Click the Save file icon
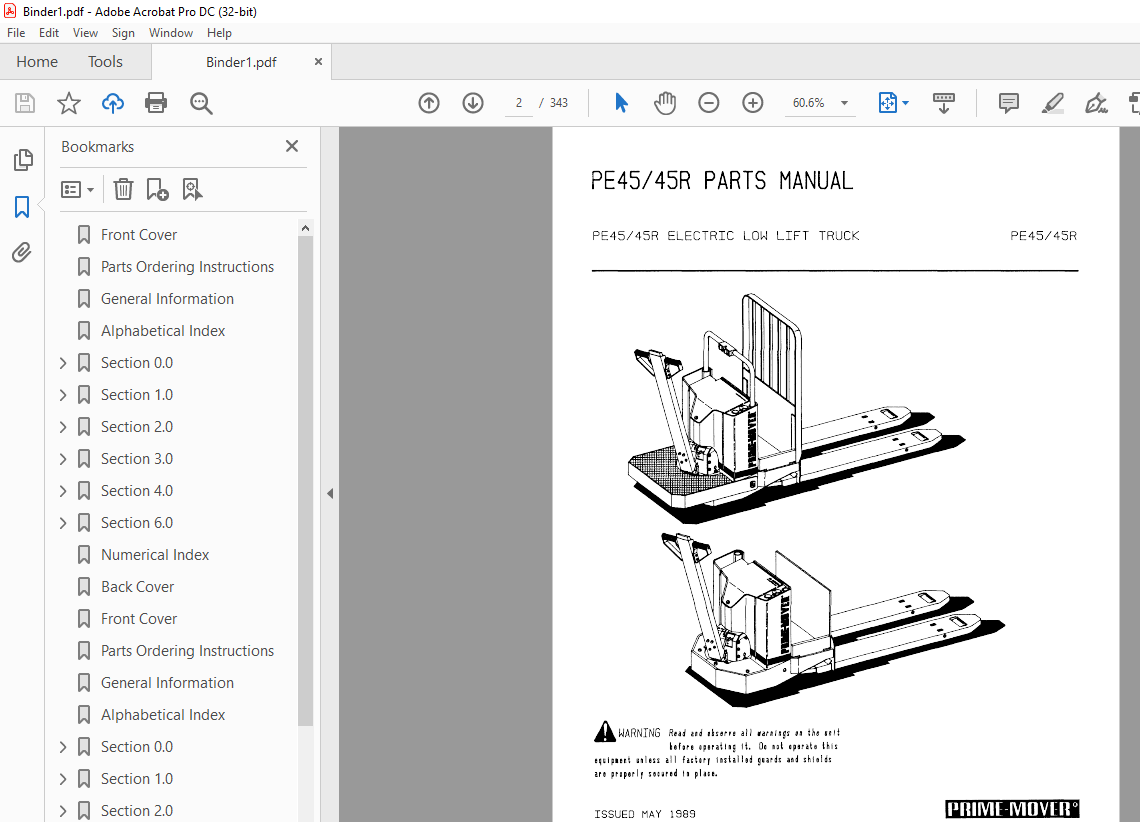This screenshot has height=822, width=1140. (25, 103)
